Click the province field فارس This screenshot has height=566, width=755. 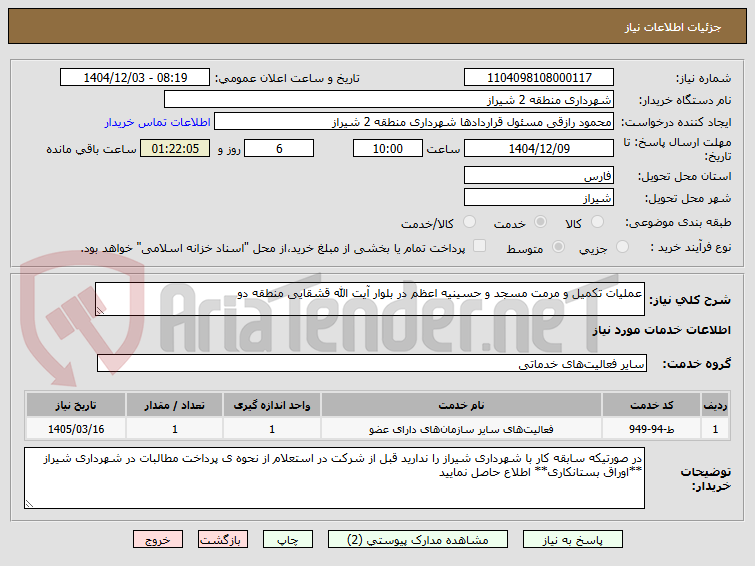click(539, 175)
